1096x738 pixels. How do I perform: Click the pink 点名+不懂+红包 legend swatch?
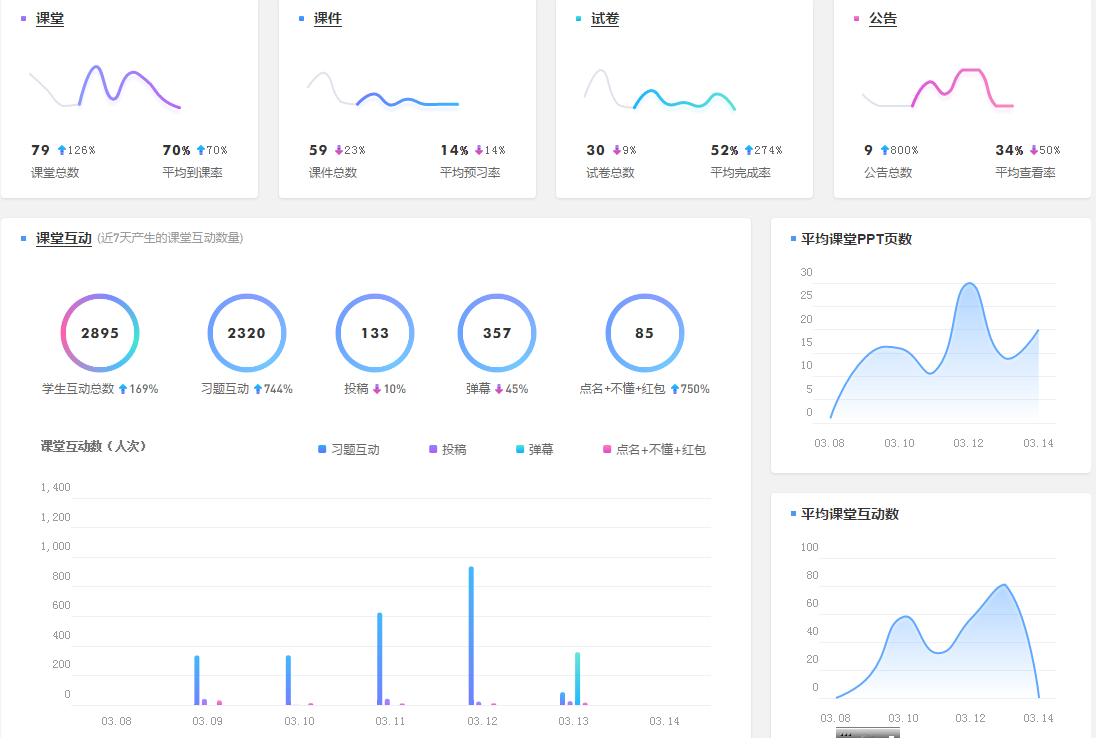pos(607,450)
